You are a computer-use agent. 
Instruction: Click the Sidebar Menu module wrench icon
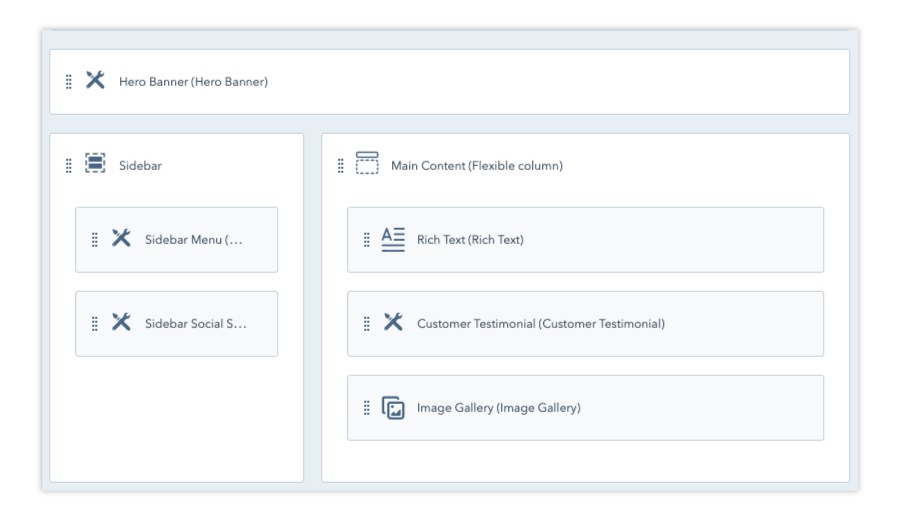(121, 238)
